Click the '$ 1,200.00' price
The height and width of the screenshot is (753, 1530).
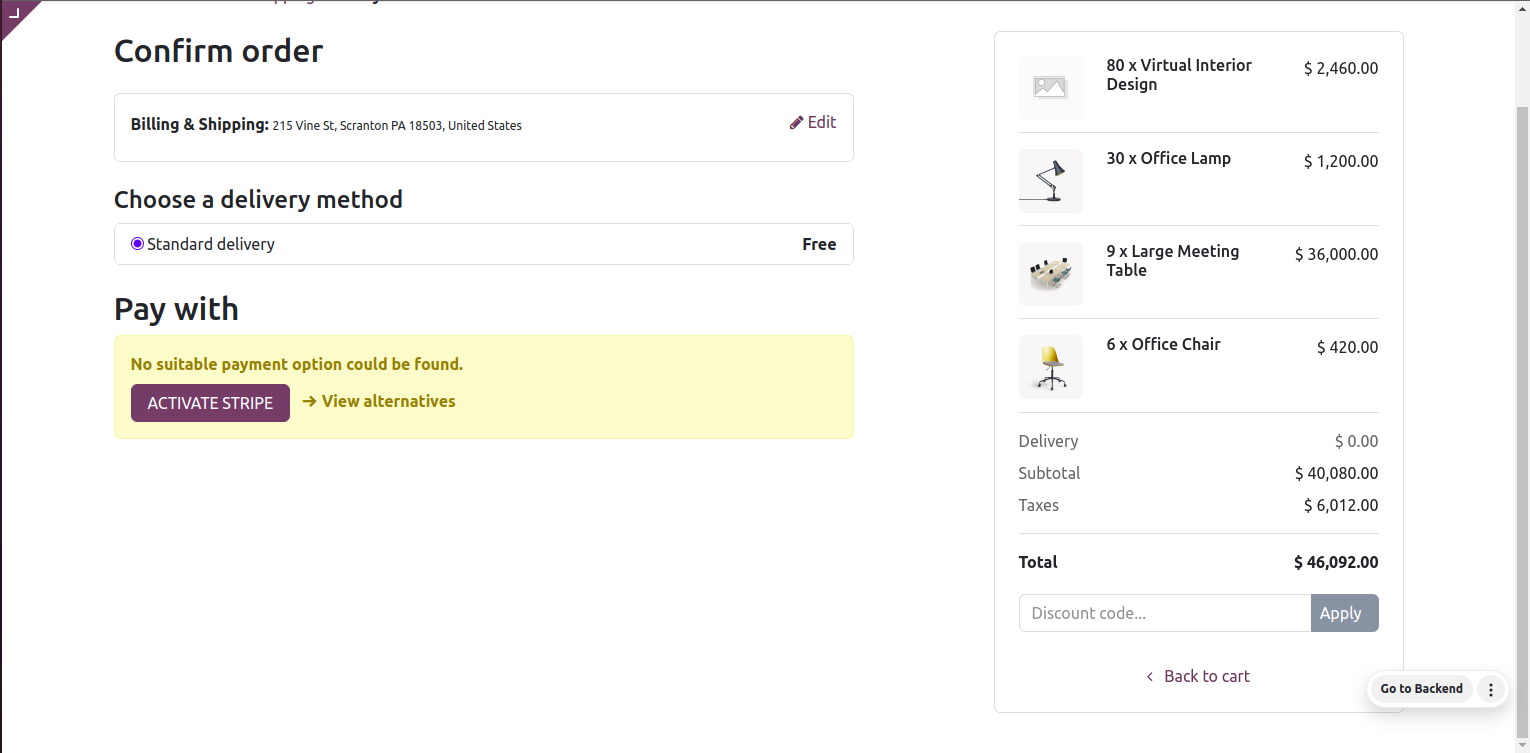1341,162
